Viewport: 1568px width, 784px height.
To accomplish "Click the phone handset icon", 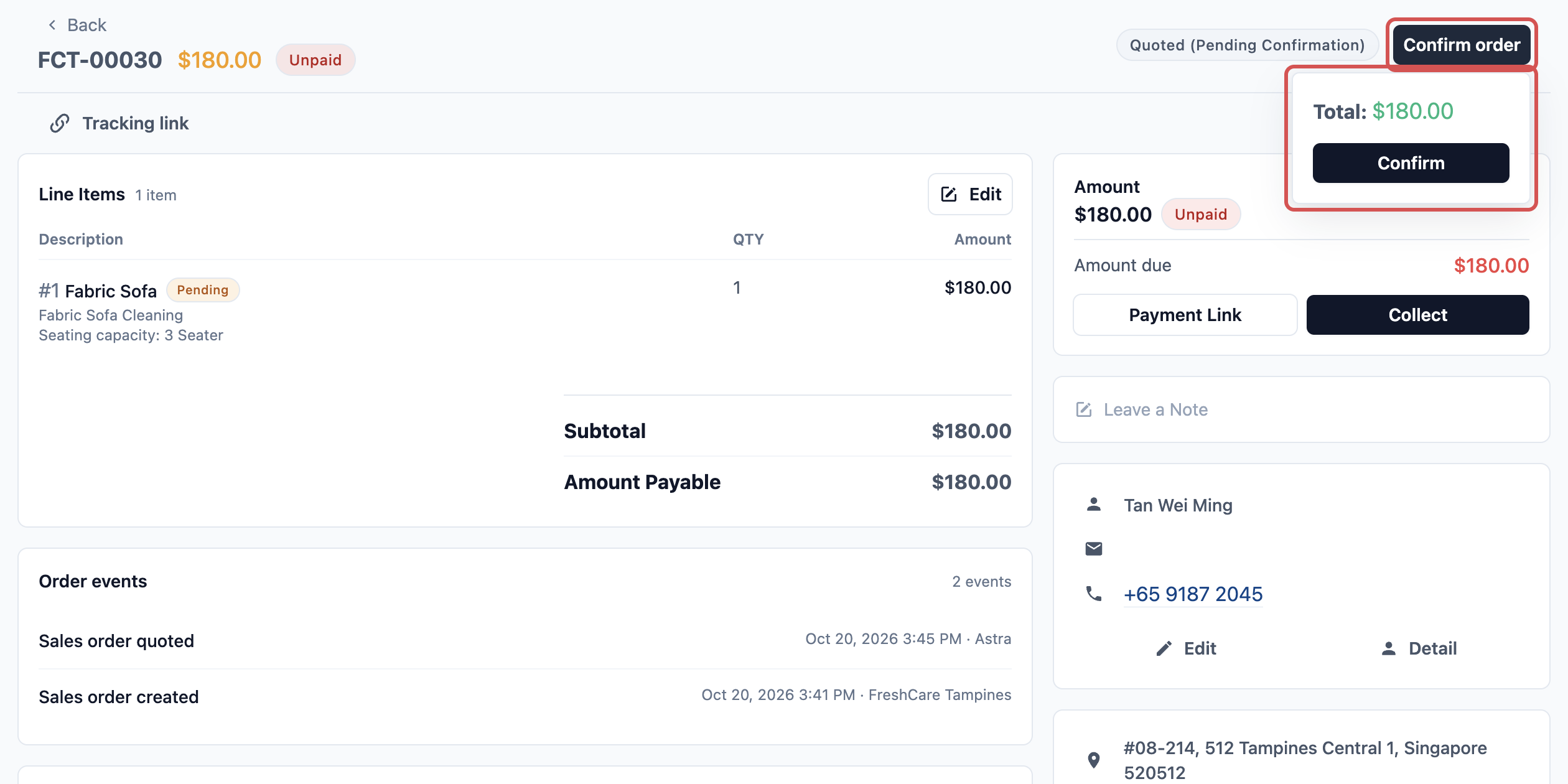I will (1094, 594).
